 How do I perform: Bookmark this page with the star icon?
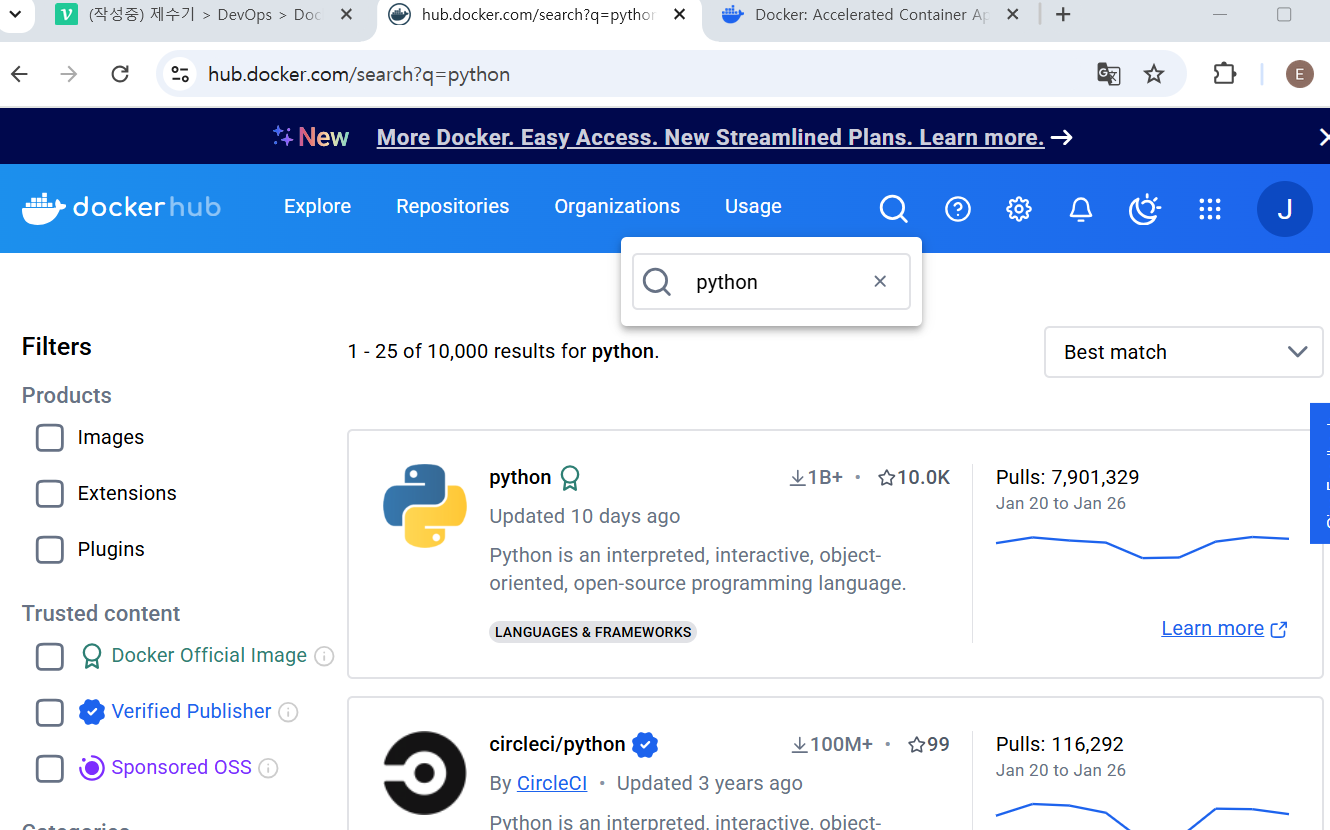[1154, 74]
